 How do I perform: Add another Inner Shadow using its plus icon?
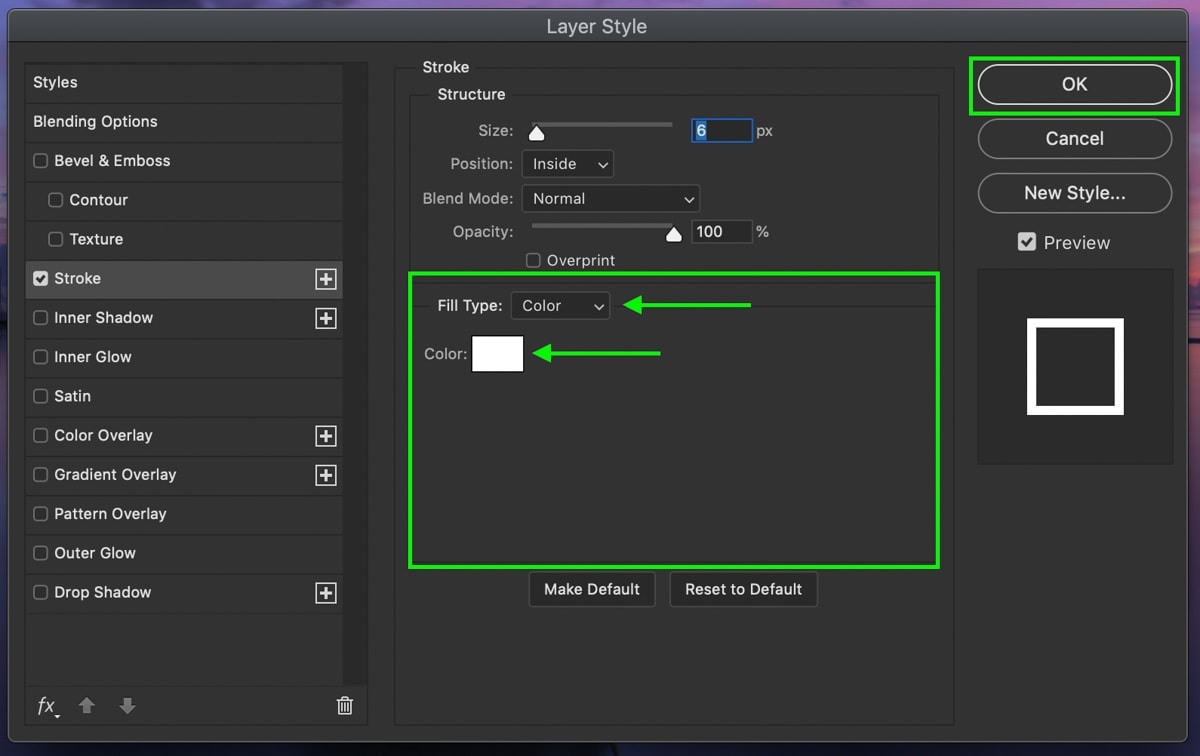325,318
